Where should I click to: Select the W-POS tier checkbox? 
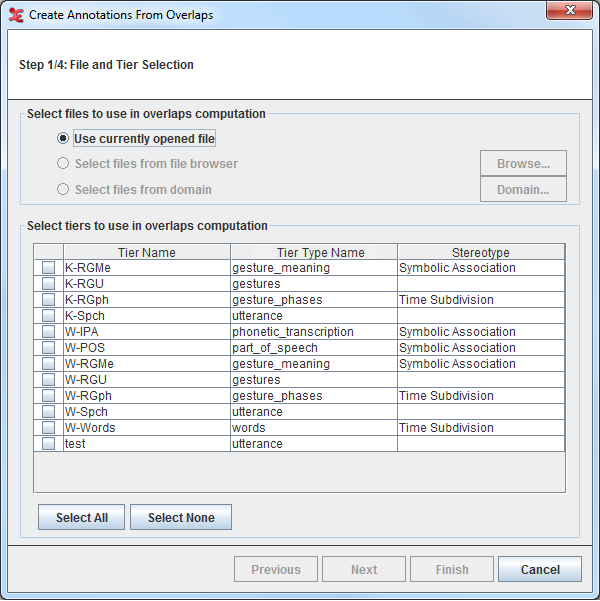(x=48, y=348)
